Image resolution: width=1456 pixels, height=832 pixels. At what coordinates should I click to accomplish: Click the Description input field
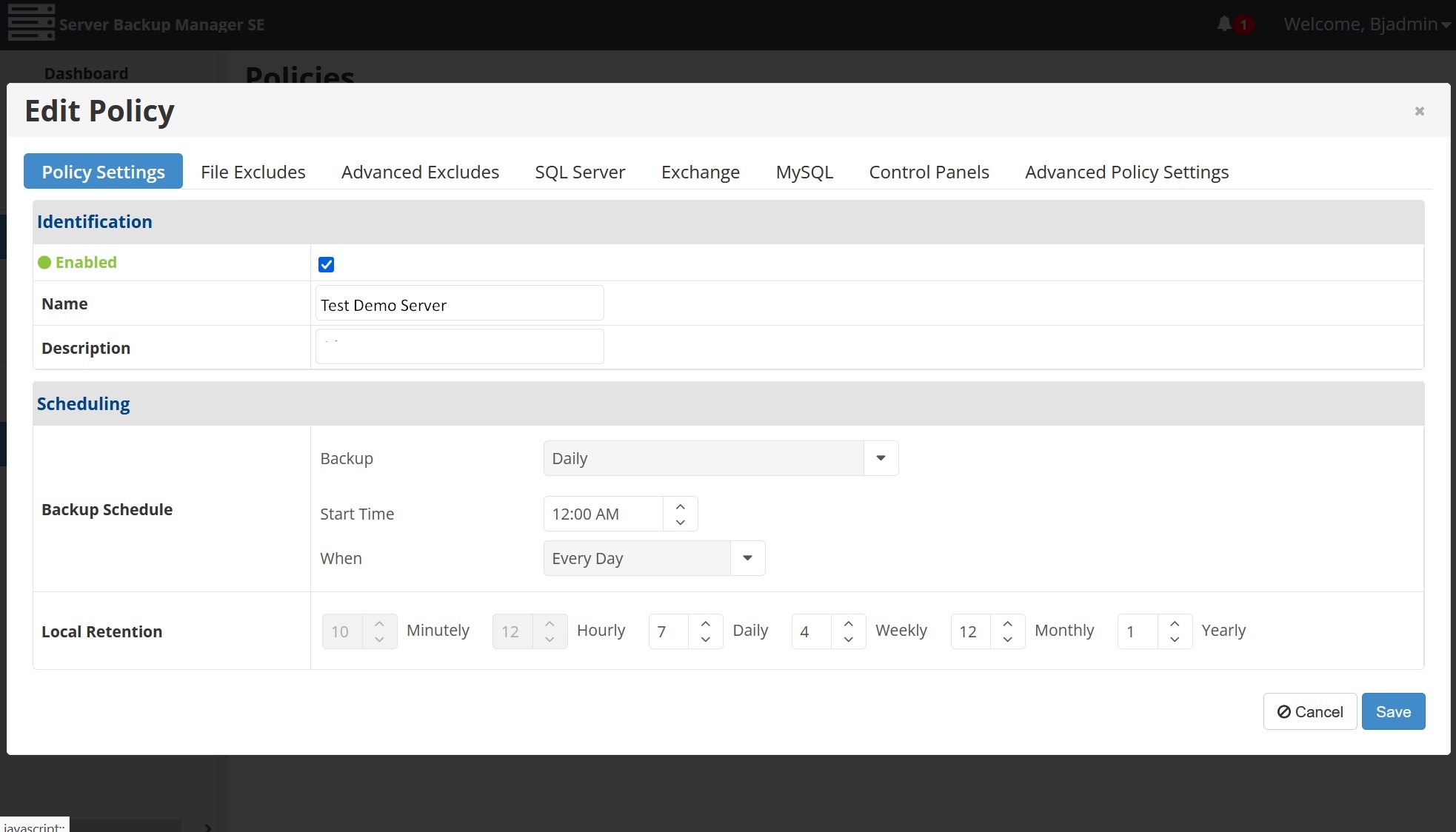tap(459, 347)
